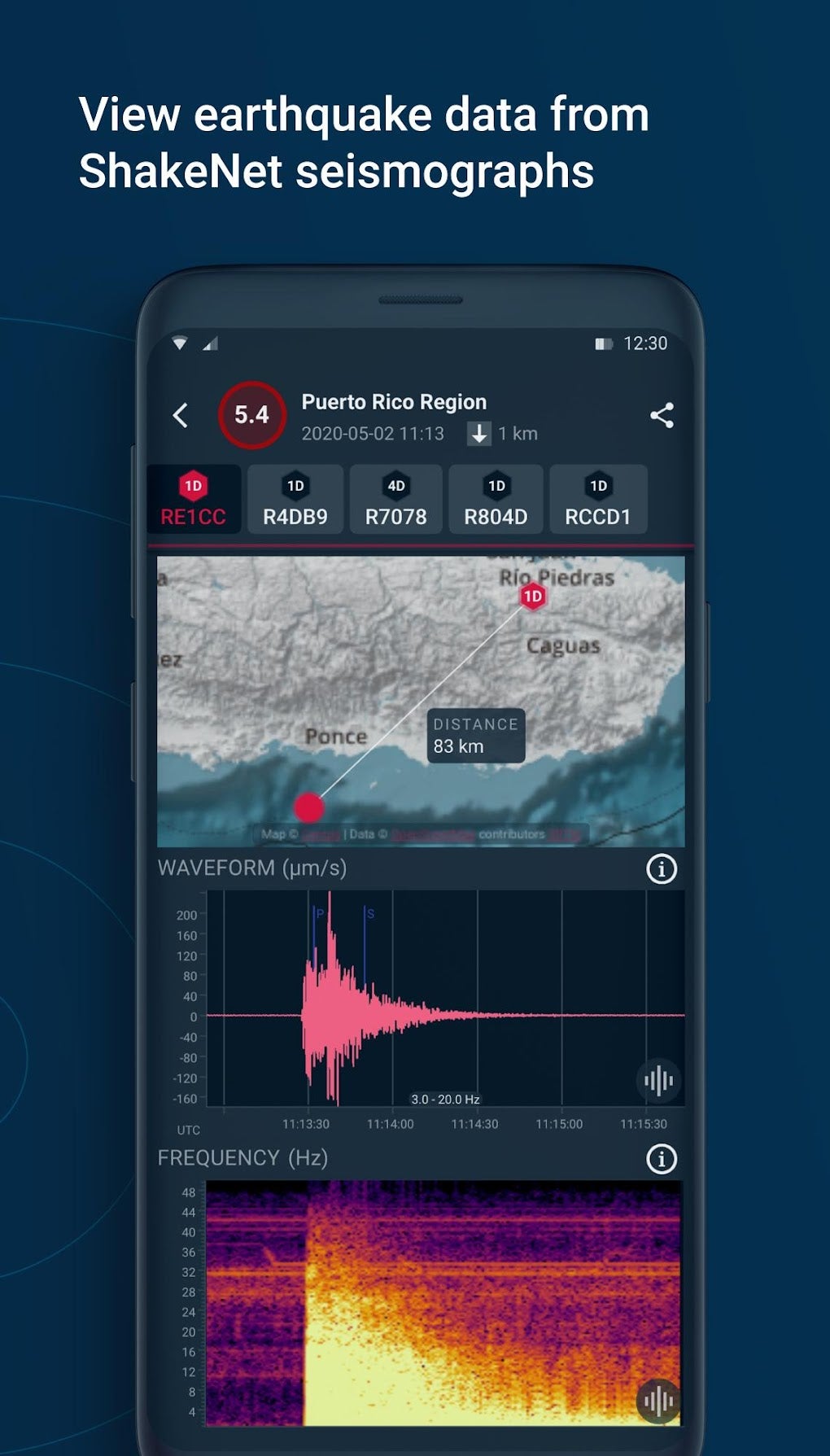830x1456 pixels.
Task: Tap the cellular signal status icon
Action: click(x=210, y=343)
